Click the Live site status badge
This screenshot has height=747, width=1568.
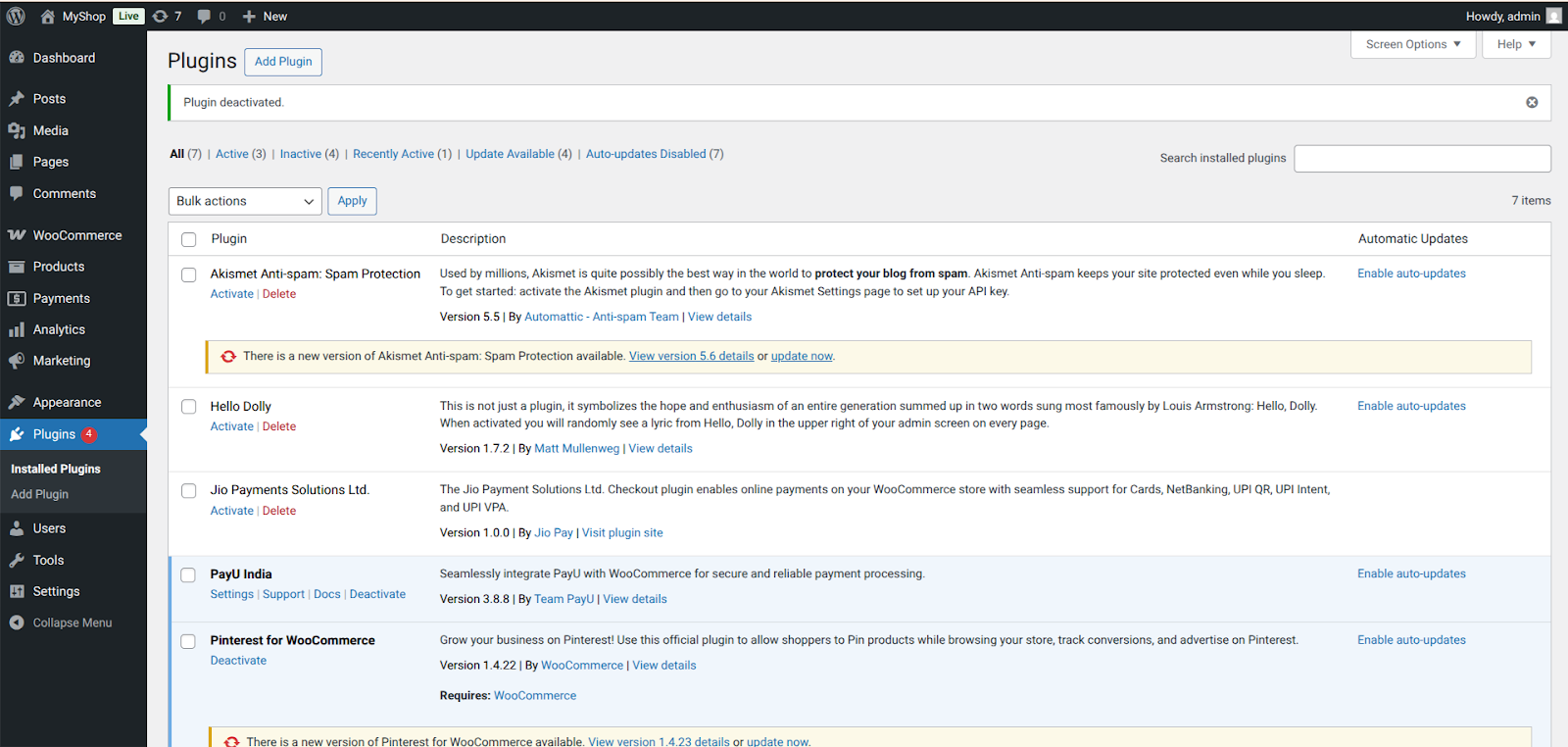coord(128,16)
